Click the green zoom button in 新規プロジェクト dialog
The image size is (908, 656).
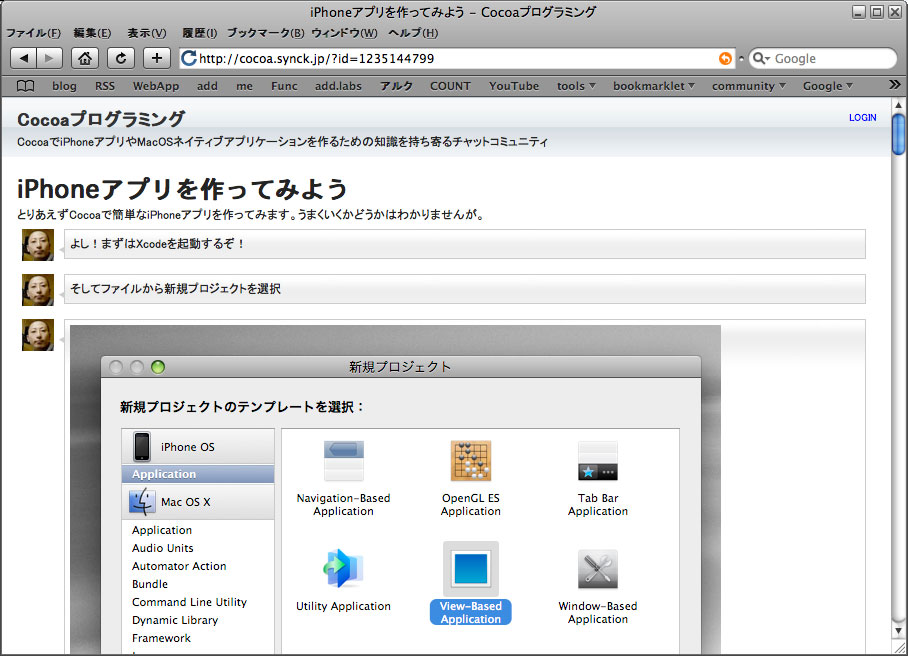(158, 367)
